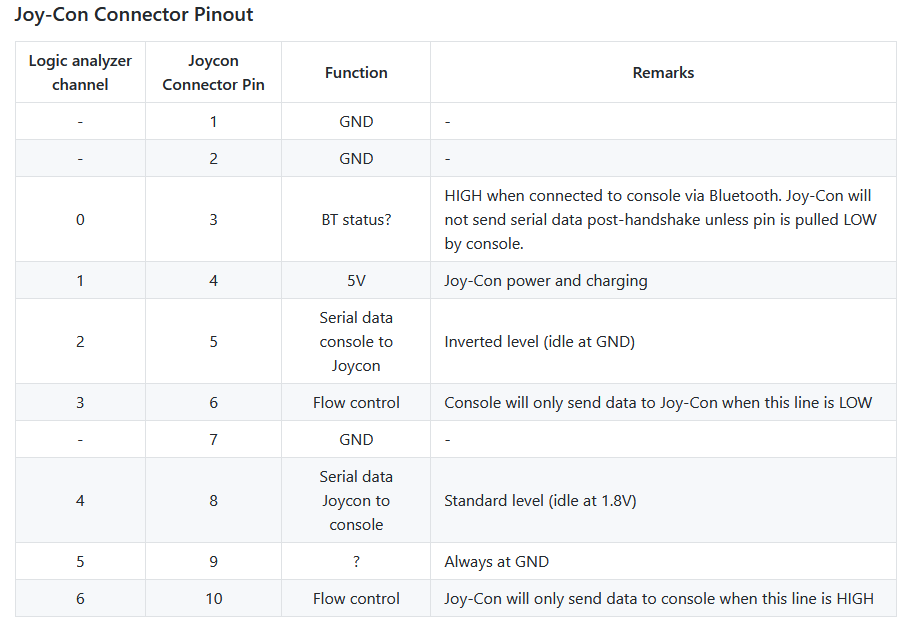Click the remark about line being HIGH

pyautogui.click(x=658, y=599)
